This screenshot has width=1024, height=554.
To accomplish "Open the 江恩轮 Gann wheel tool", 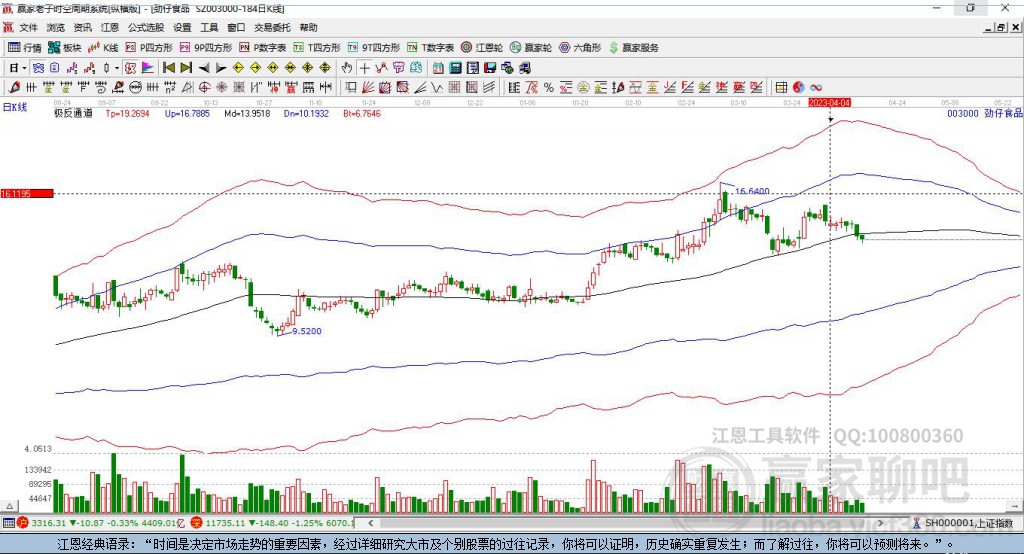I will pyautogui.click(x=482, y=48).
